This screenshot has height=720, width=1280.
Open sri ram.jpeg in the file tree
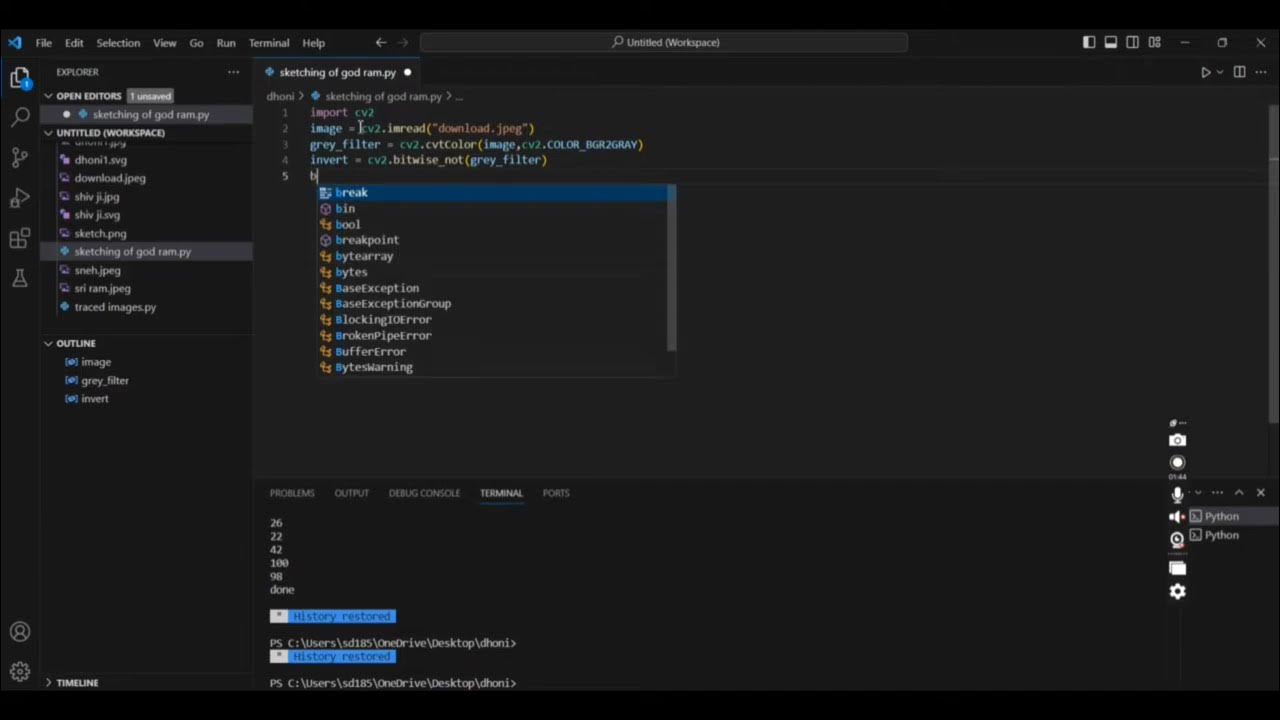102,288
